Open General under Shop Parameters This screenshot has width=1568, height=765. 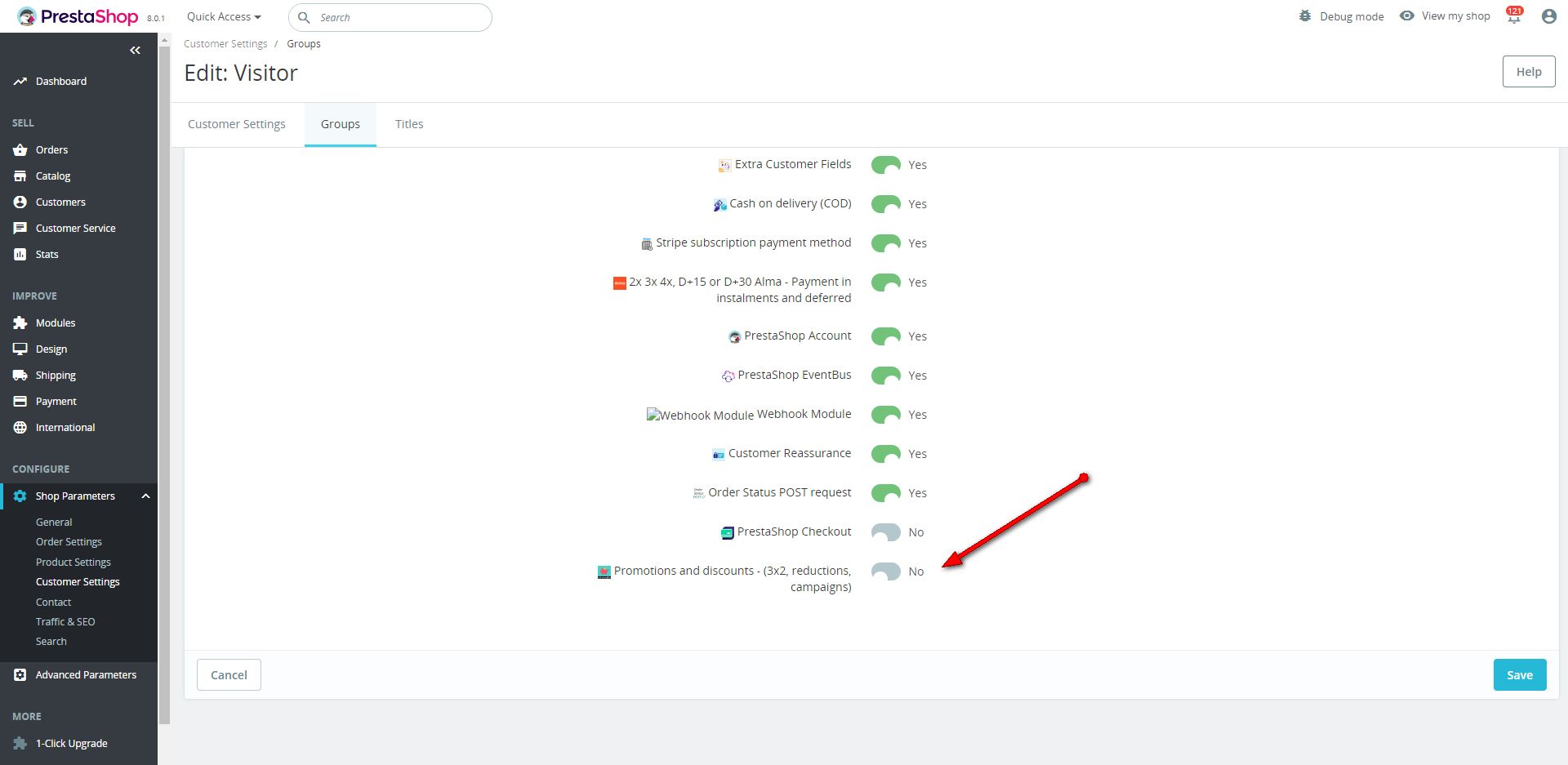54,523
